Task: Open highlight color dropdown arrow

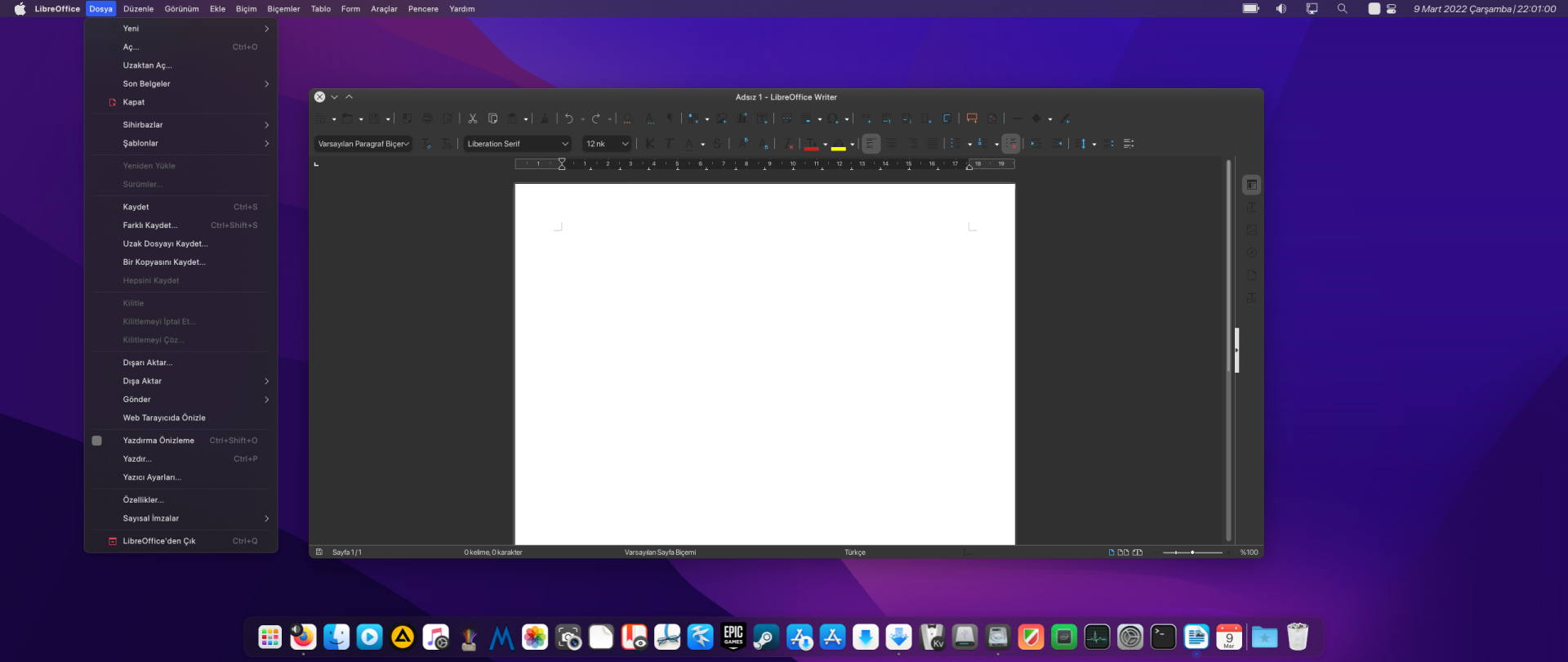Action: point(852,145)
